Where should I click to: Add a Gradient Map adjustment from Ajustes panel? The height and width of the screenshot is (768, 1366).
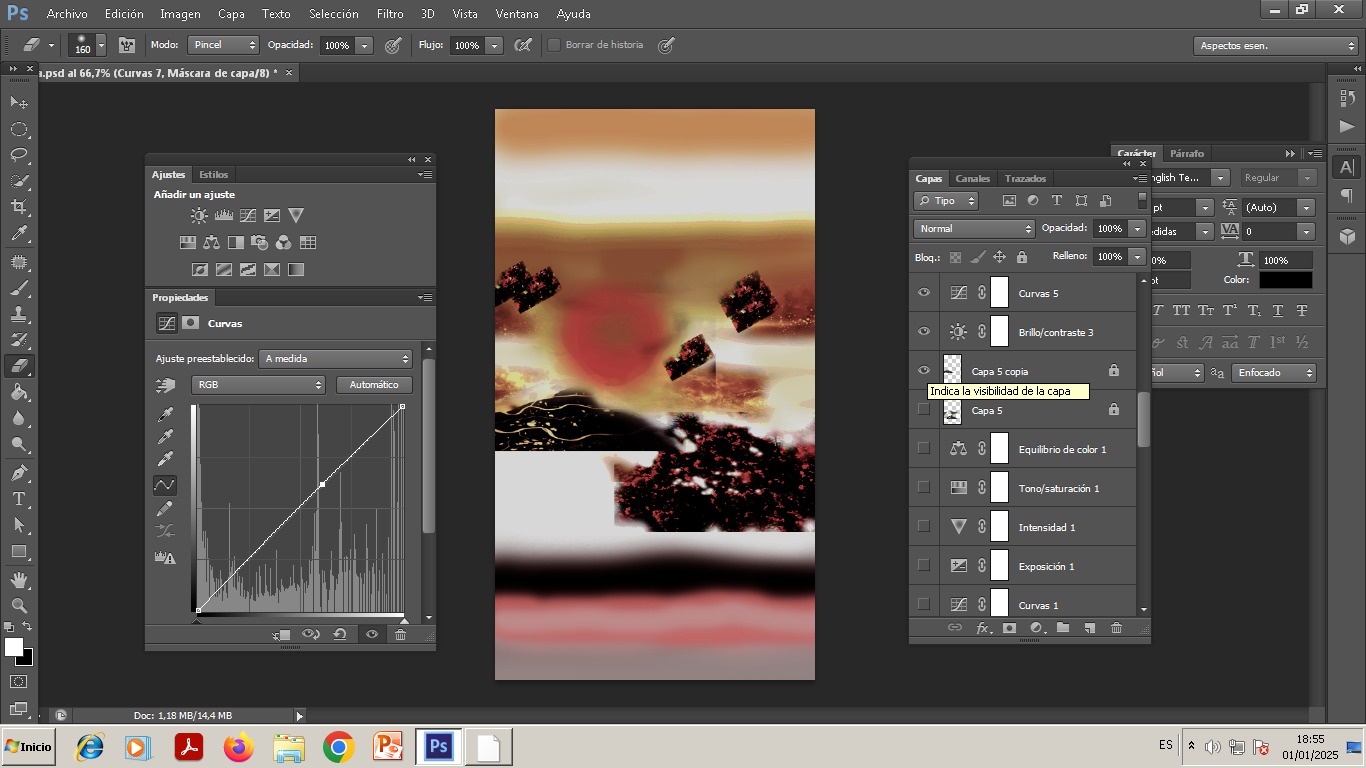point(296,269)
